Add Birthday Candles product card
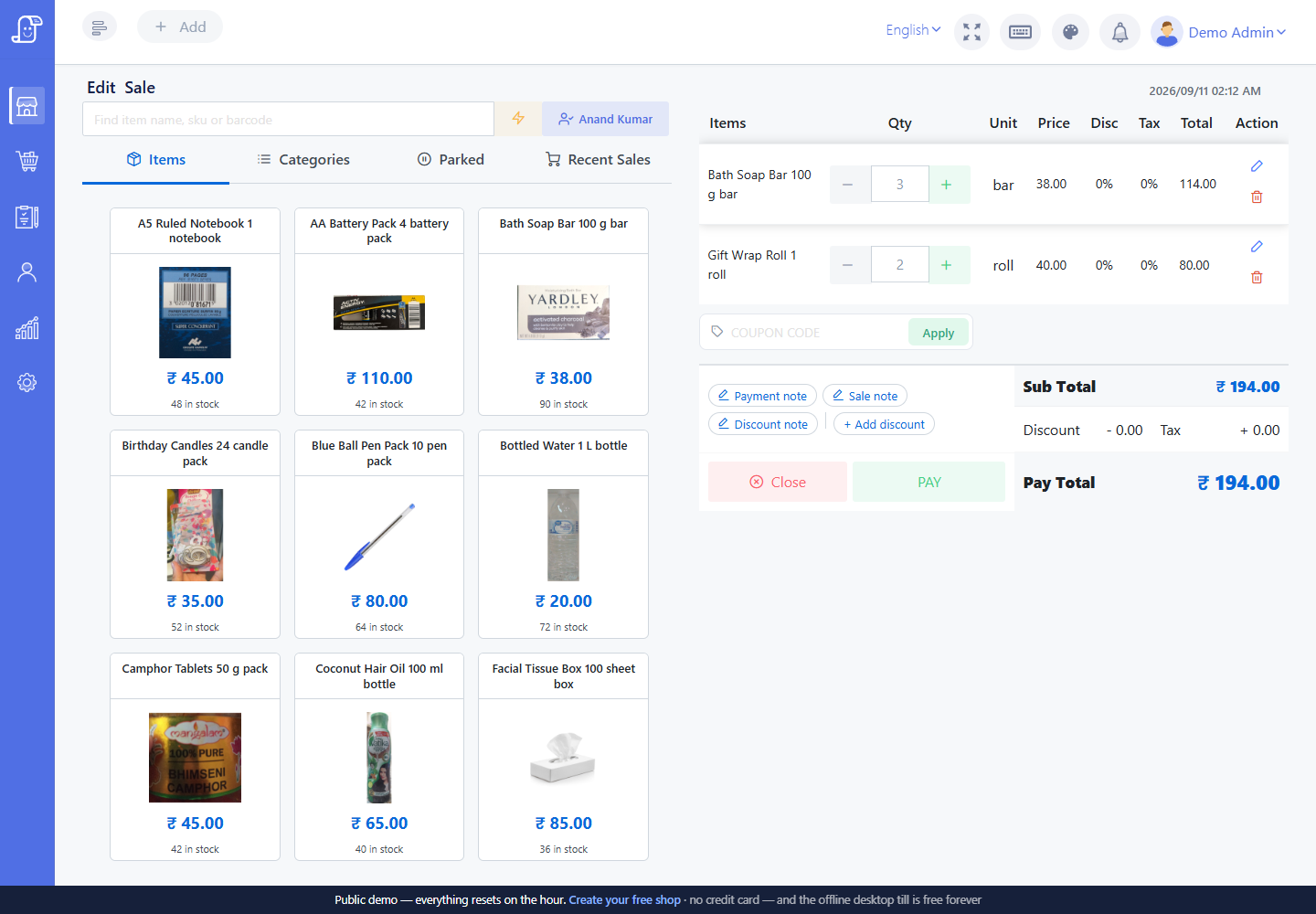Viewport: 1316px width, 914px height. 195,534
